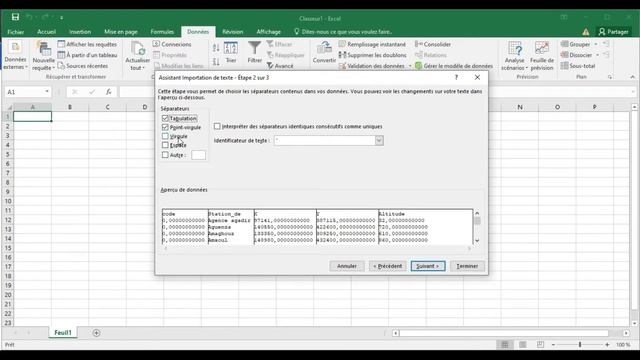Click the Annuler button
This screenshot has height=360, width=640.
tap(347, 266)
